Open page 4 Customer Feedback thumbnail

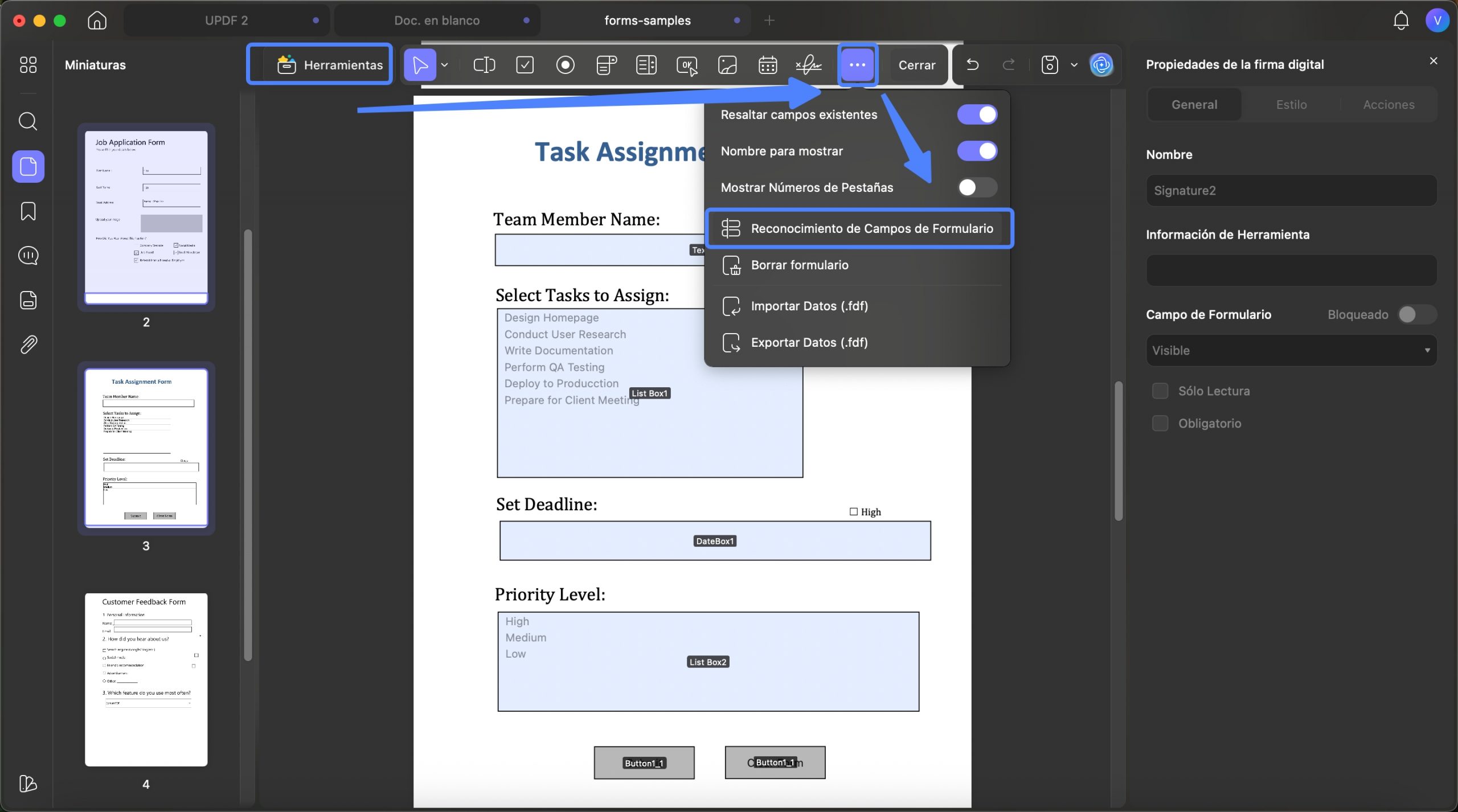146,679
